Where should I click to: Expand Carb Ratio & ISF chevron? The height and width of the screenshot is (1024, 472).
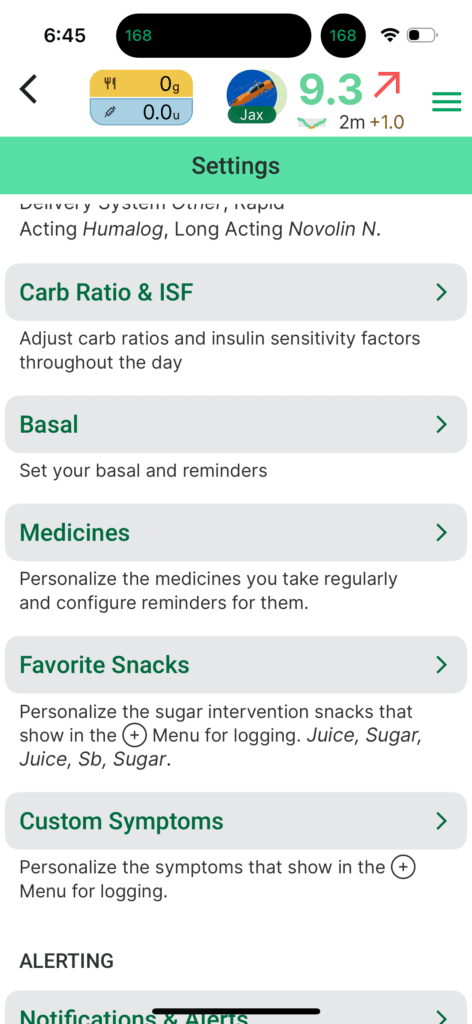(441, 292)
